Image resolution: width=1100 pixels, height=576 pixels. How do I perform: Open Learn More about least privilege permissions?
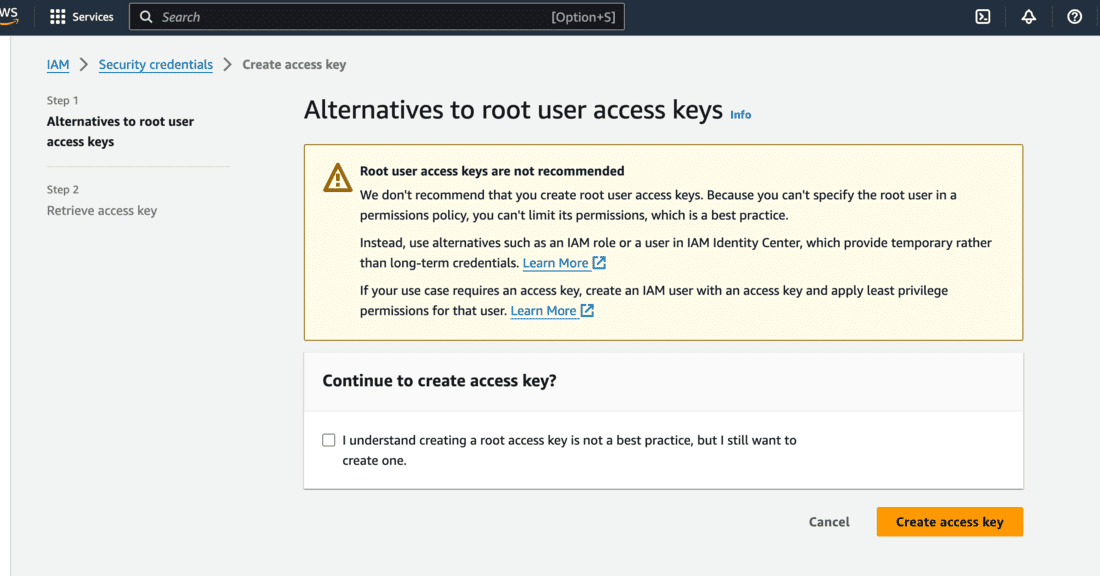coord(543,311)
